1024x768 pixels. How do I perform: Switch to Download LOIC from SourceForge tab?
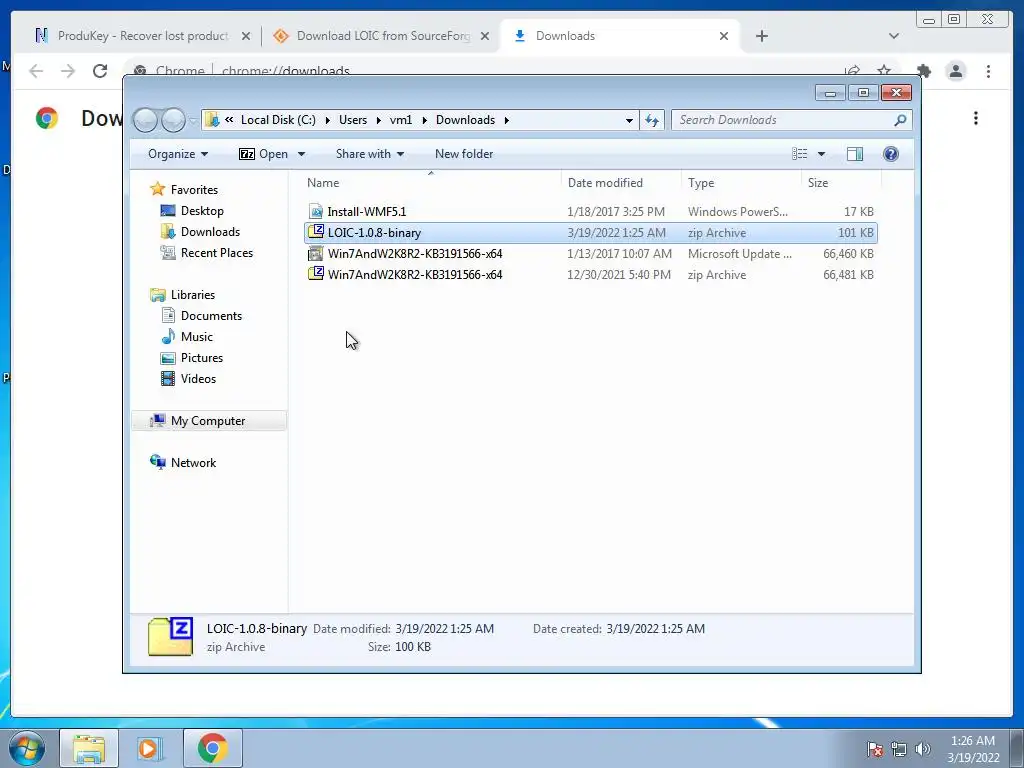pos(383,36)
